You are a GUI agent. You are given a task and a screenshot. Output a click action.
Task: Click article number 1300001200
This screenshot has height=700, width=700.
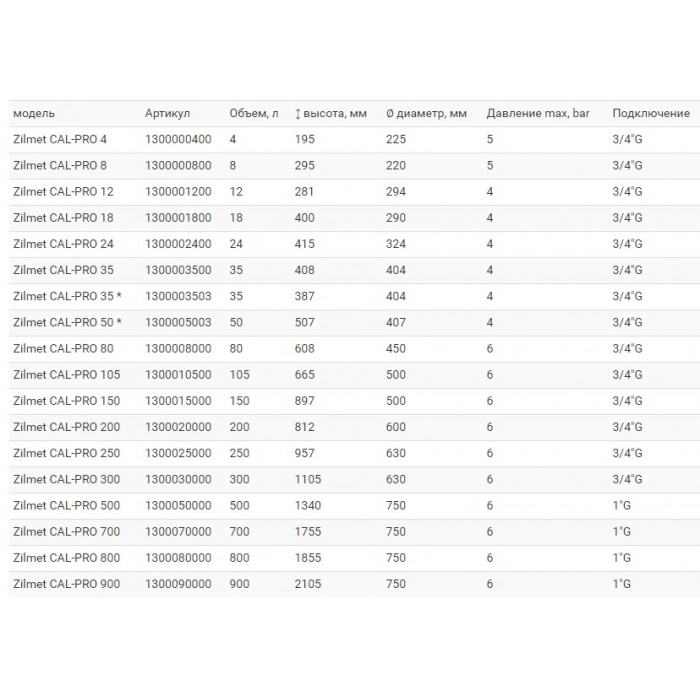178,192
